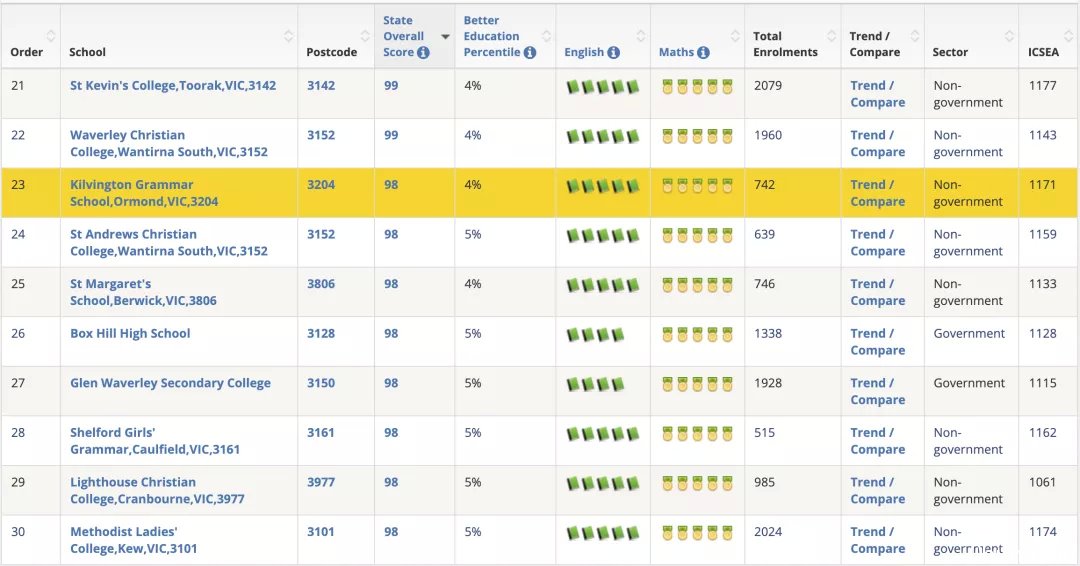The width and height of the screenshot is (1080, 566).
Task: Click the English column header link
Action: click(584, 52)
